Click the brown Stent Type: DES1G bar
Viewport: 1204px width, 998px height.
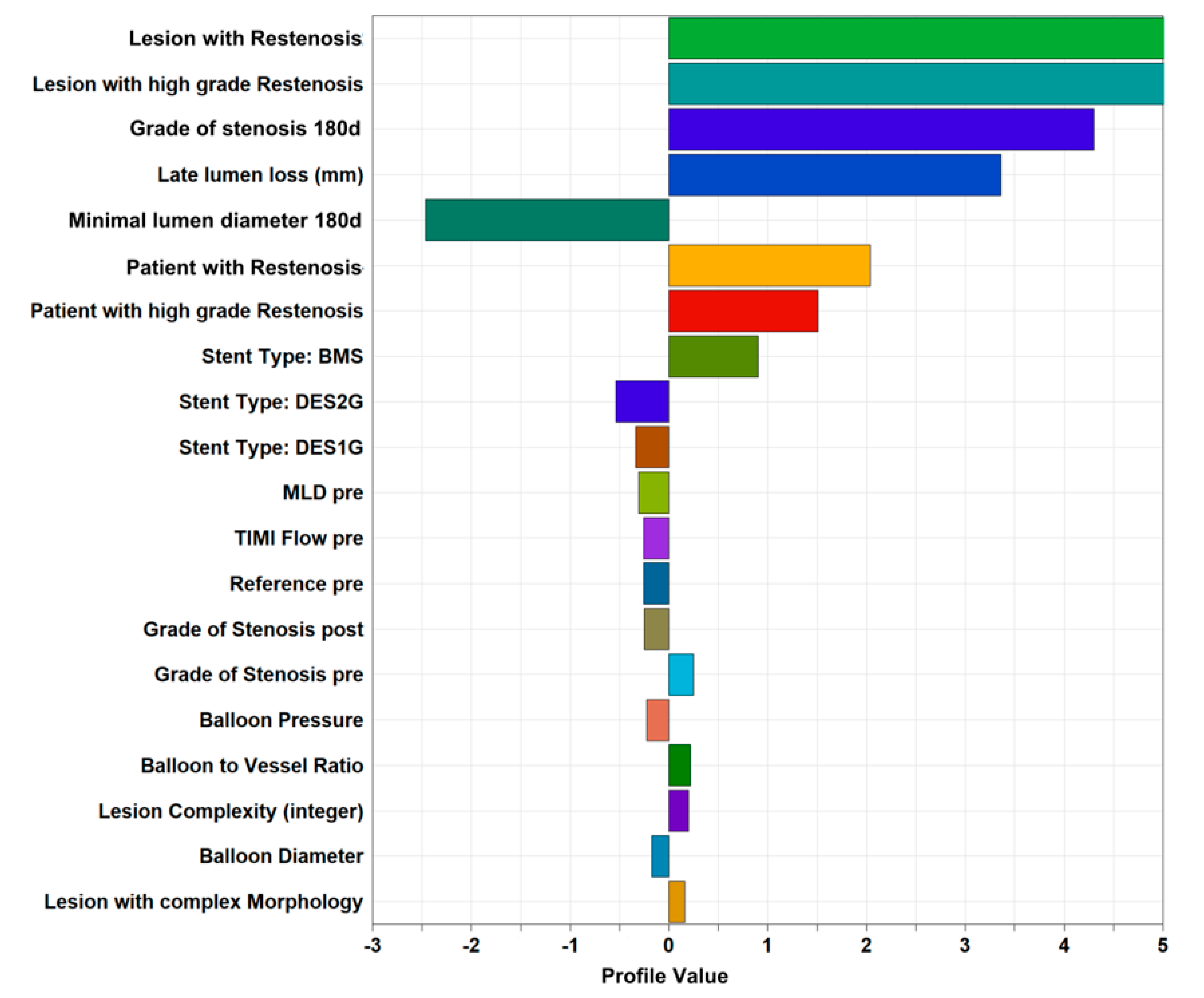click(651, 447)
